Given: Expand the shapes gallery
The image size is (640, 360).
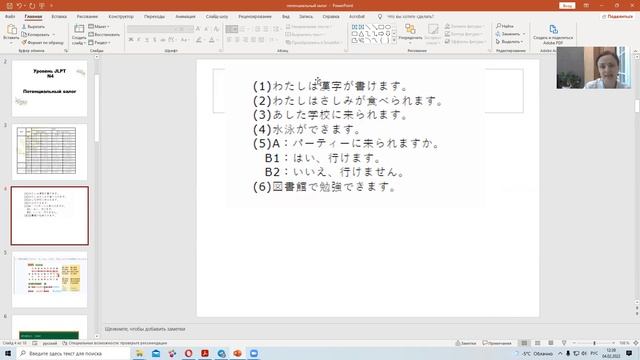Looking at the screenshot, I should [x=394, y=41].
